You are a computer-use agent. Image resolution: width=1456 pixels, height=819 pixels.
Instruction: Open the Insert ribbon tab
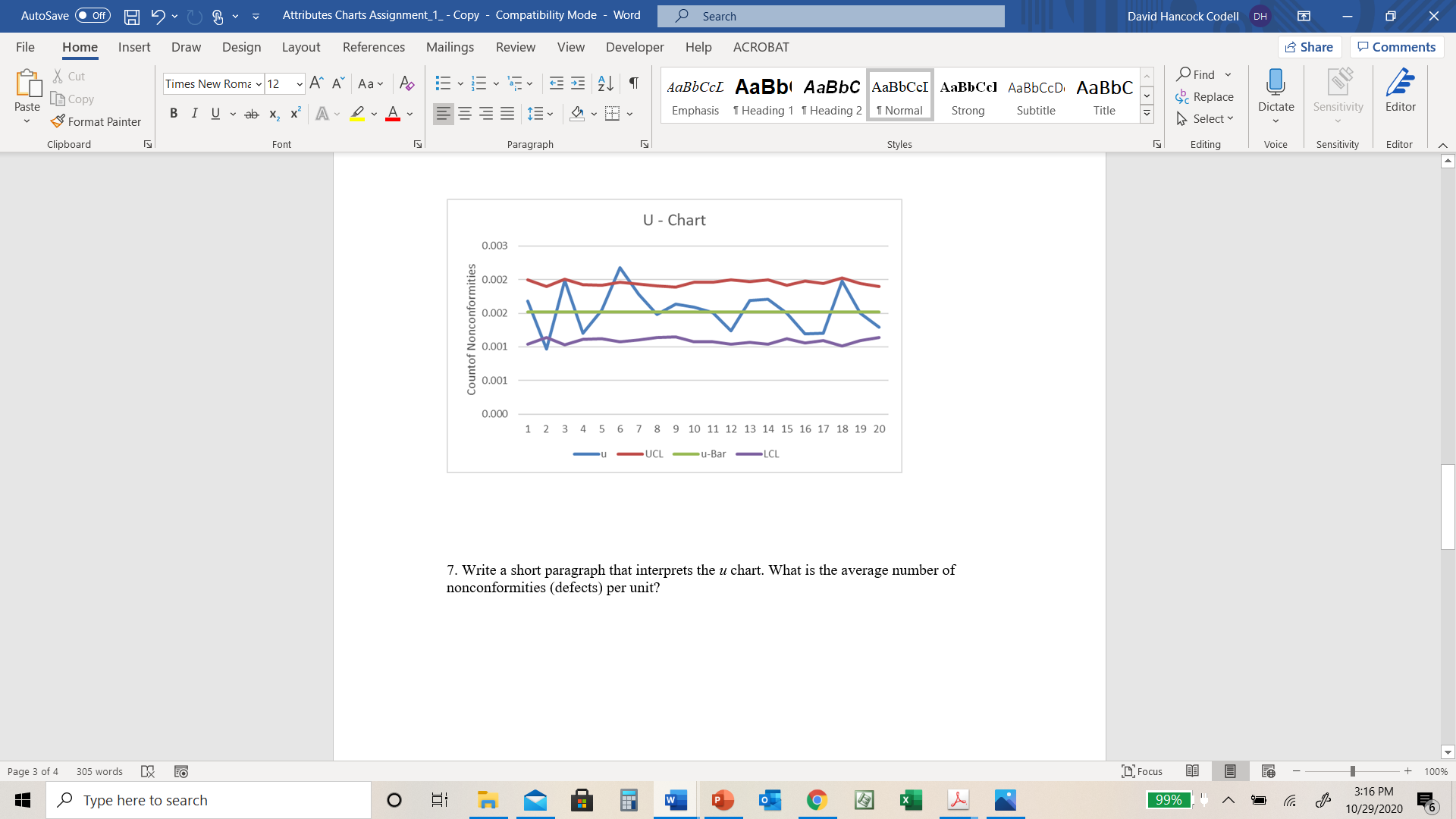coord(134,47)
